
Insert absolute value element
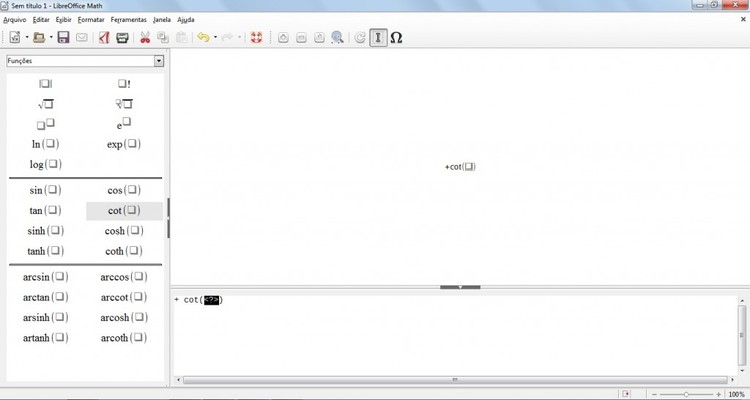click(45, 84)
